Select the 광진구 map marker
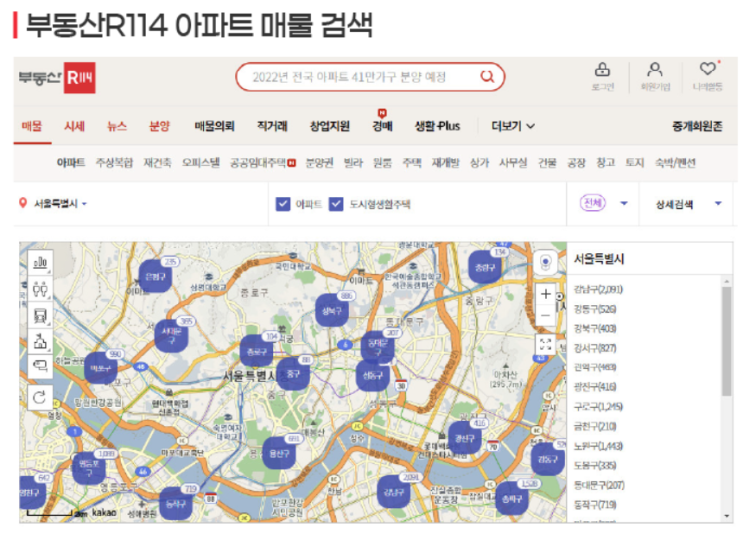This screenshot has width=743, height=534. pos(464,438)
